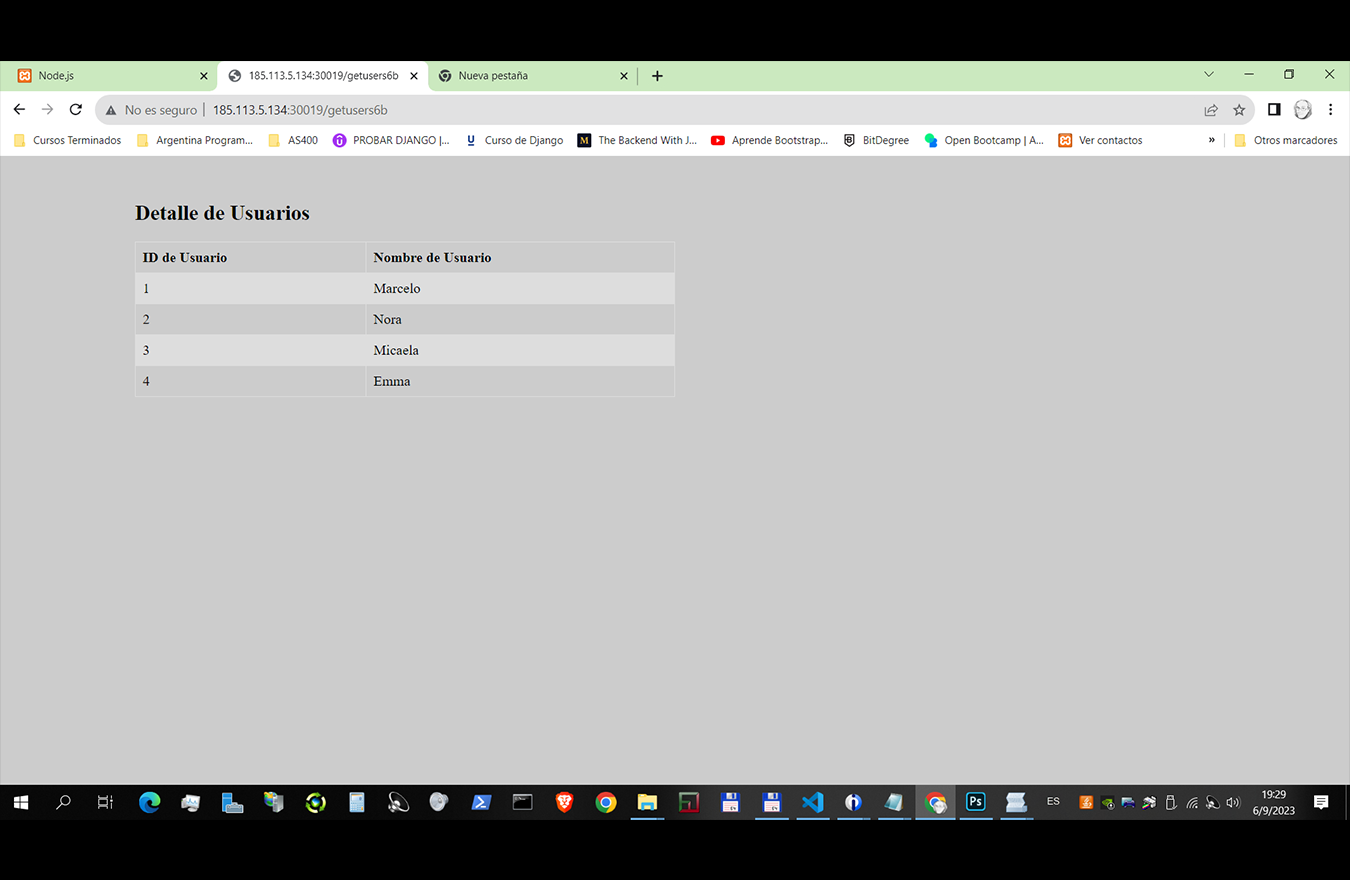
Task: Open PowerShell from the taskbar
Action: [481, 802]
